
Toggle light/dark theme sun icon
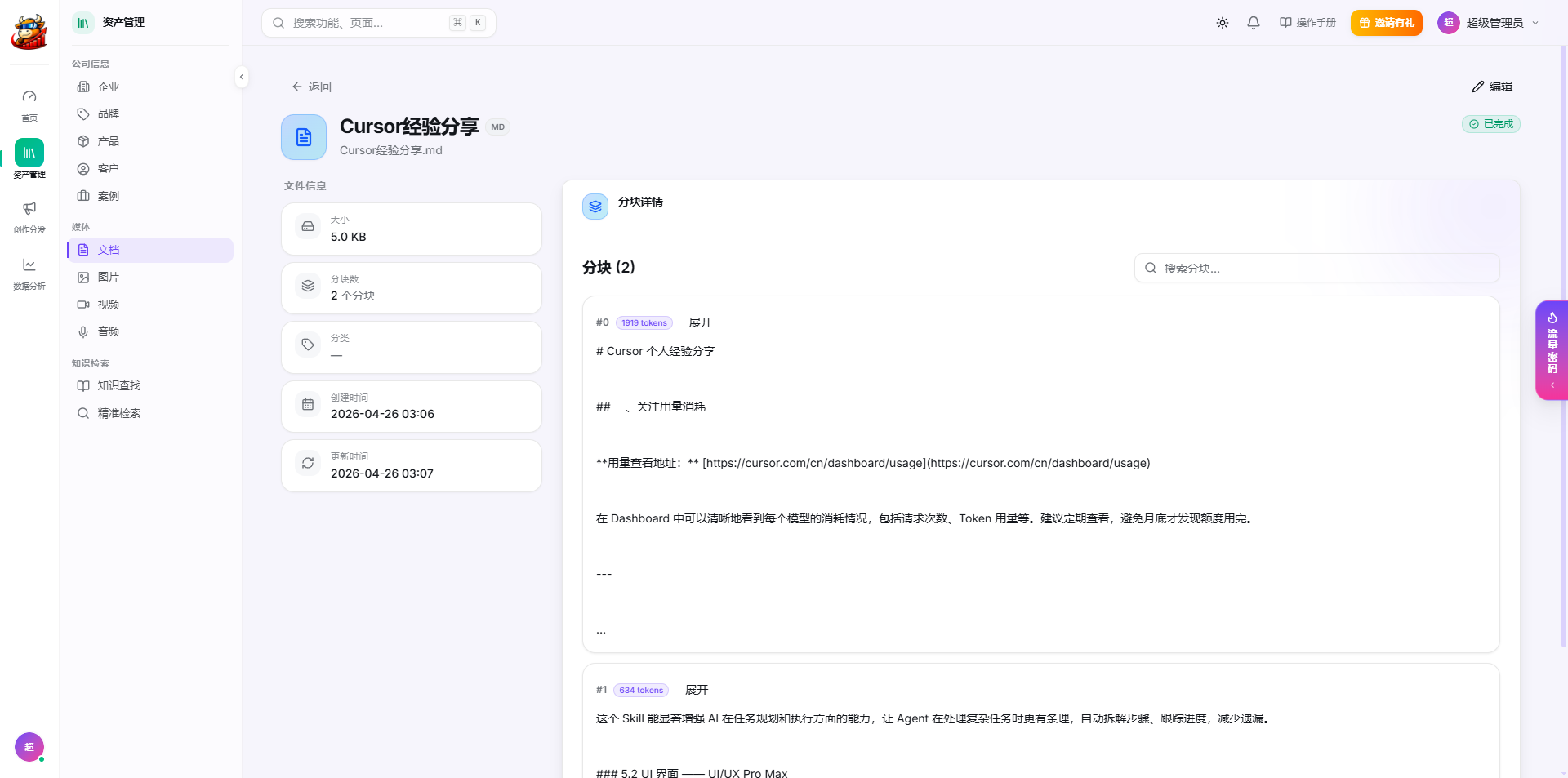pos(1223,23)
